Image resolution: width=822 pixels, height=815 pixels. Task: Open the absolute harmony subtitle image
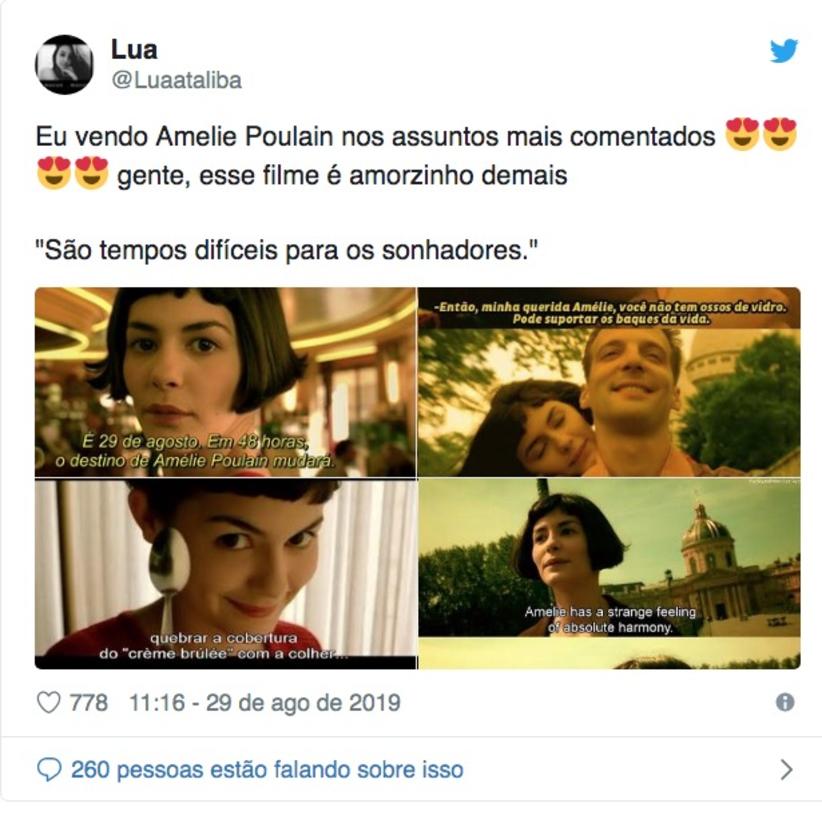point(609,558)
